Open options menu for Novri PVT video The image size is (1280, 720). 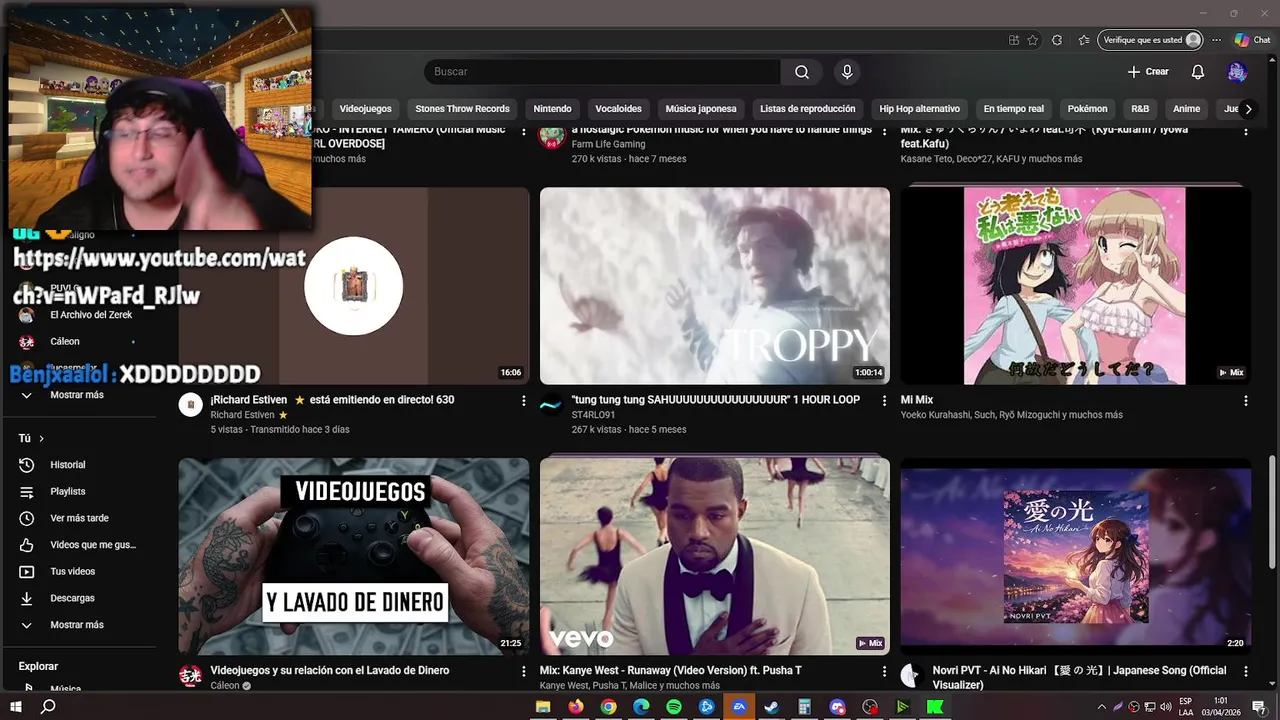pos(1245,671)
